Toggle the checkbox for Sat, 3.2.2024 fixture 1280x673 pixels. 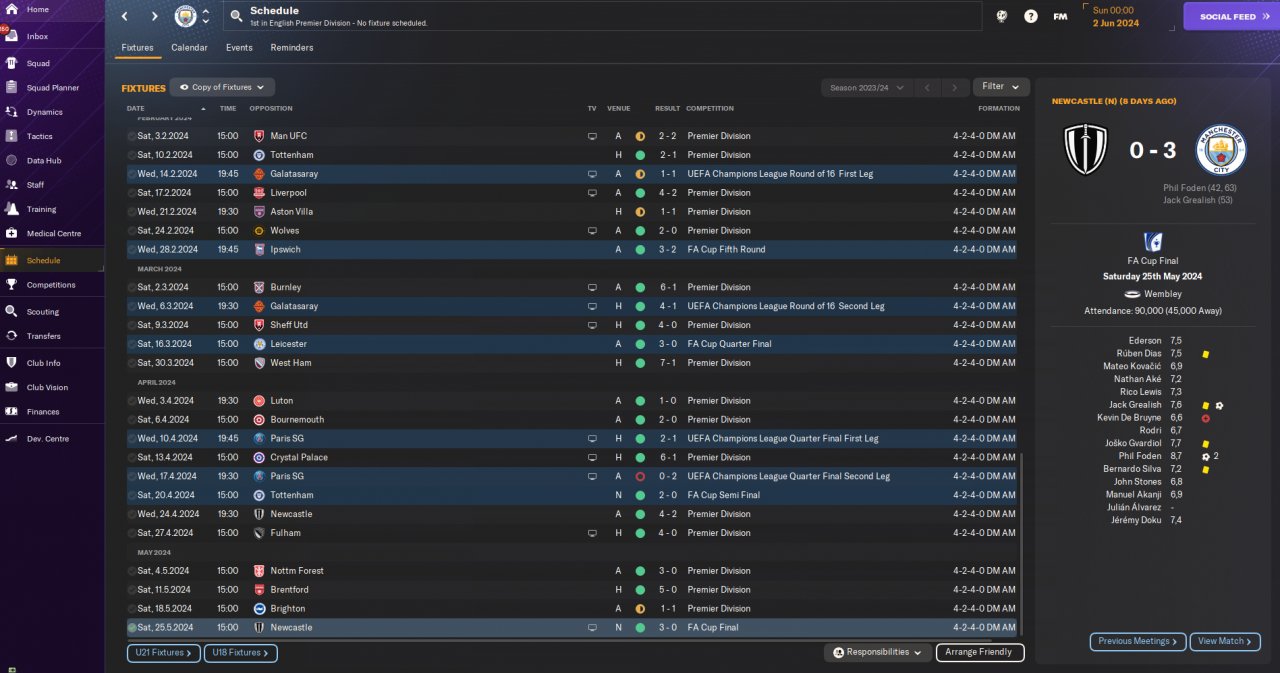[x=132, y=136]
